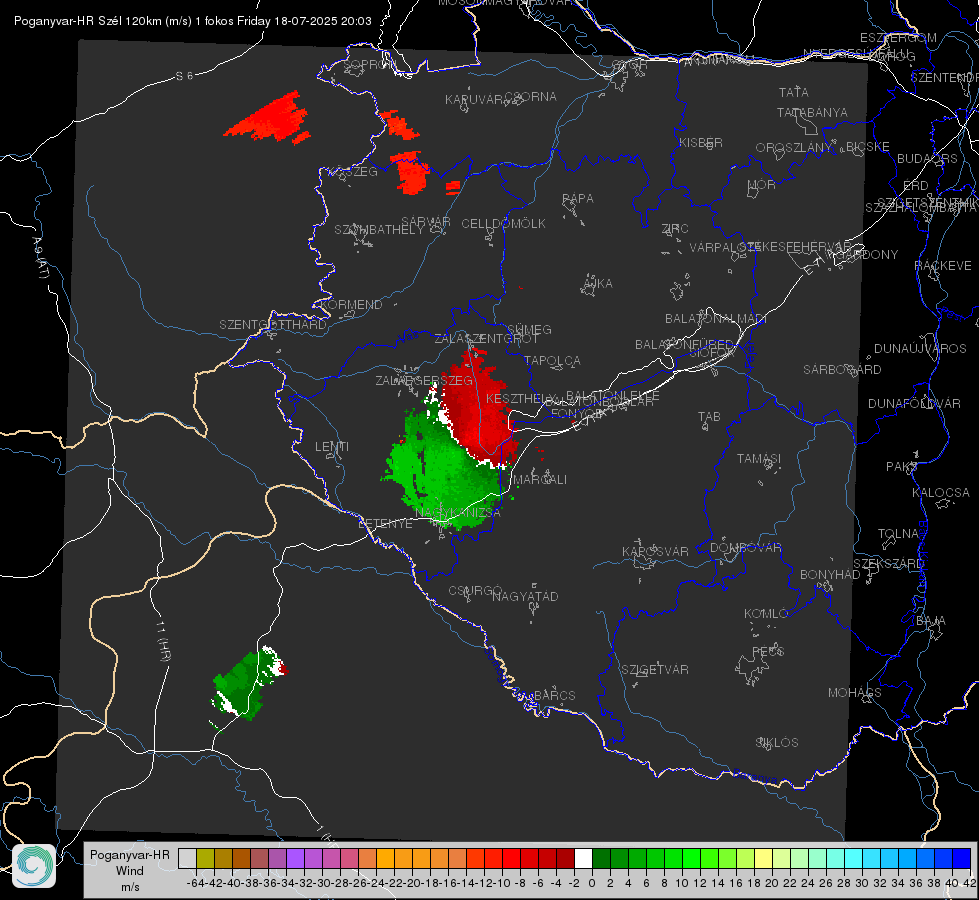Select the white swatch in the wind legend
The height and width of the screenshot is (900, 979).
click(583, 859)
